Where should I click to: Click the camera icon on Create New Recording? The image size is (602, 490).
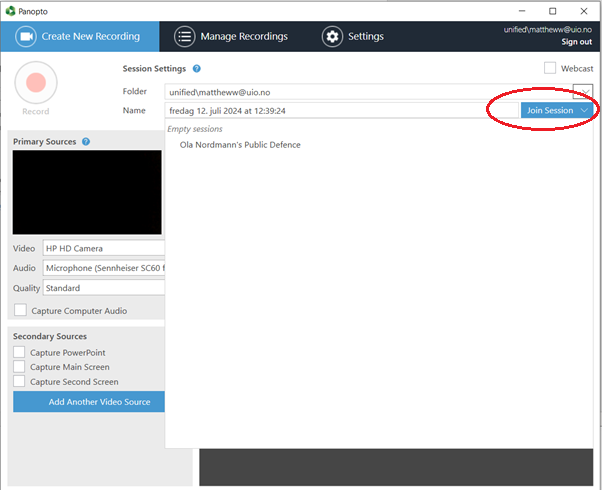coord(26,36)
